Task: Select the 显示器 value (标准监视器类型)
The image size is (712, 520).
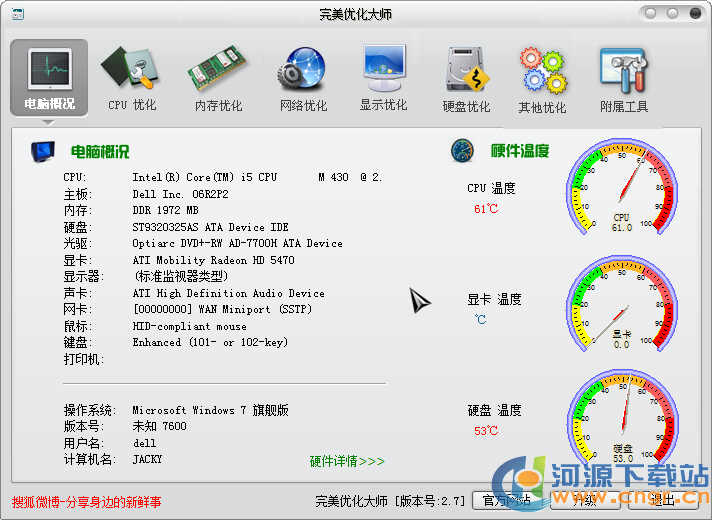Action: point(181,276)
